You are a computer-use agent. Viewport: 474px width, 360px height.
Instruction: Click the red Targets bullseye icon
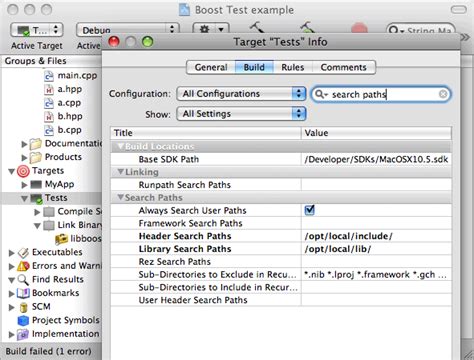point(23,171)
